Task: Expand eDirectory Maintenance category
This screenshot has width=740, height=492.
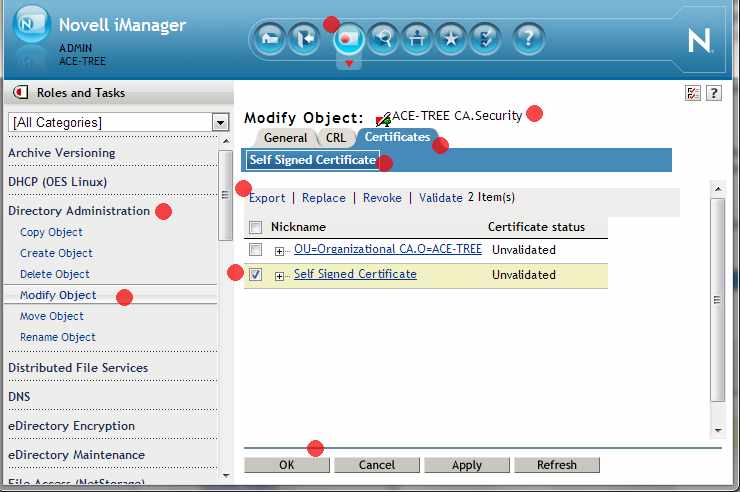Action: (76, 455)
